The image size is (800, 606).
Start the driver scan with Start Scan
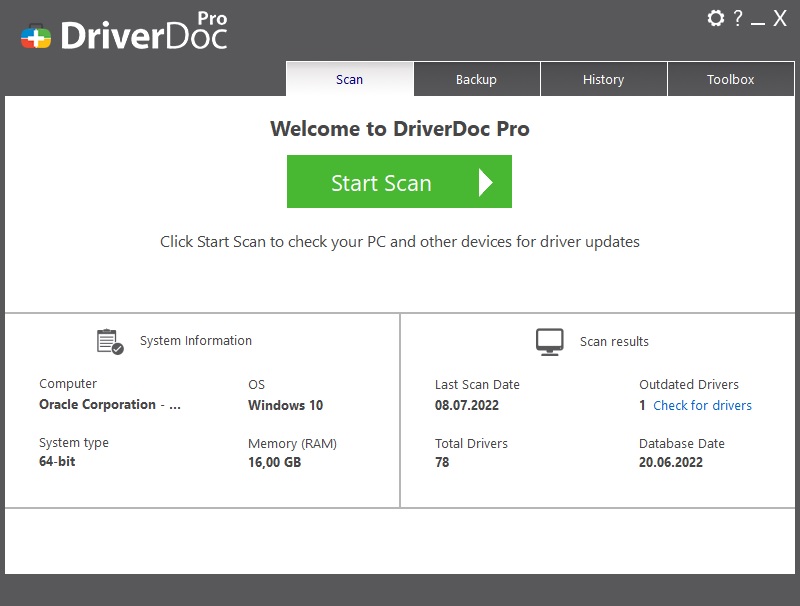pos(399,182)
